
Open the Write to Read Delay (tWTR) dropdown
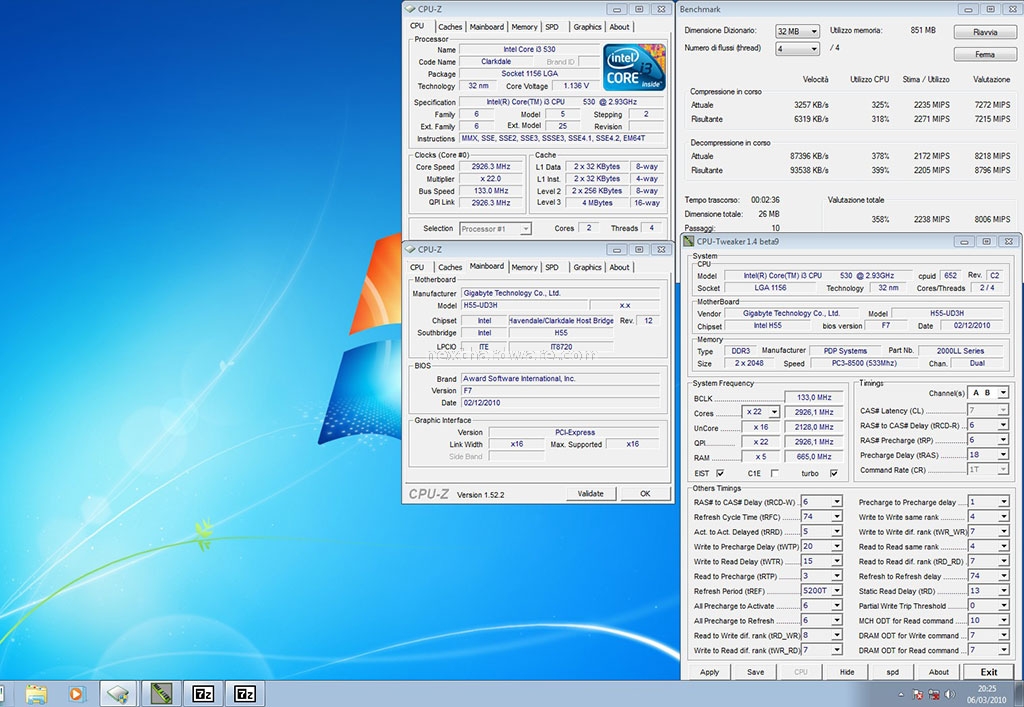point(822,561)
